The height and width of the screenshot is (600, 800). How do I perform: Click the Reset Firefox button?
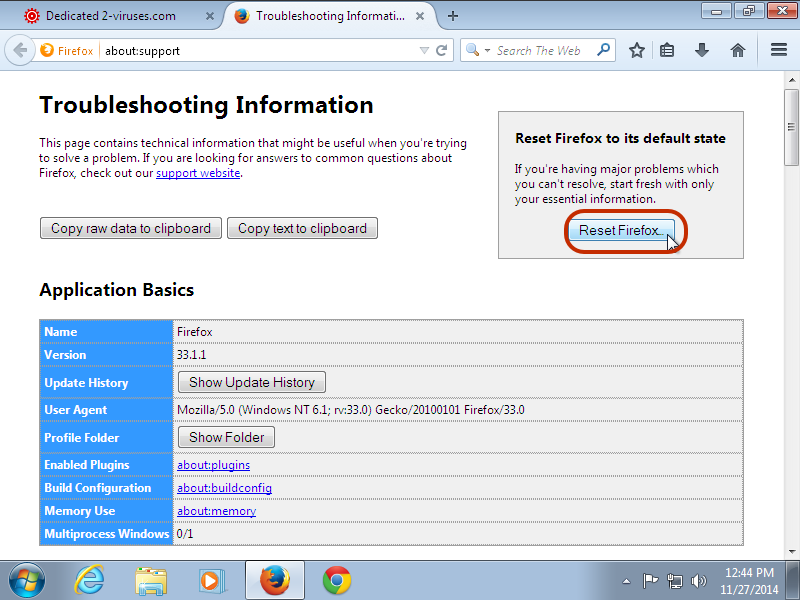click(619, 231)
